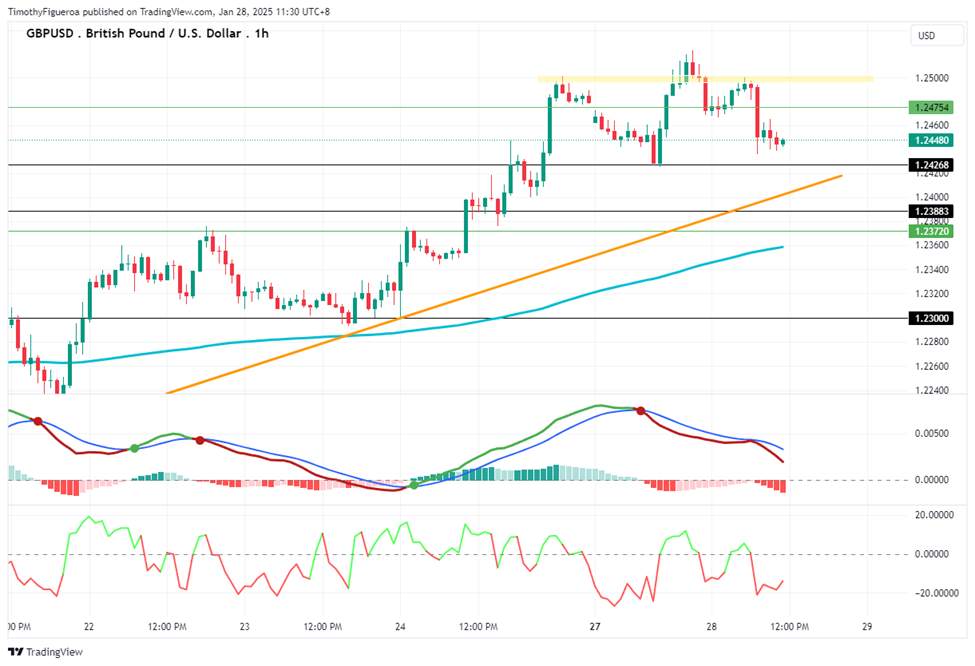Viewport: 975px width, 666px height.
Task: Select the current price label 1.24480
Action: 930,140
